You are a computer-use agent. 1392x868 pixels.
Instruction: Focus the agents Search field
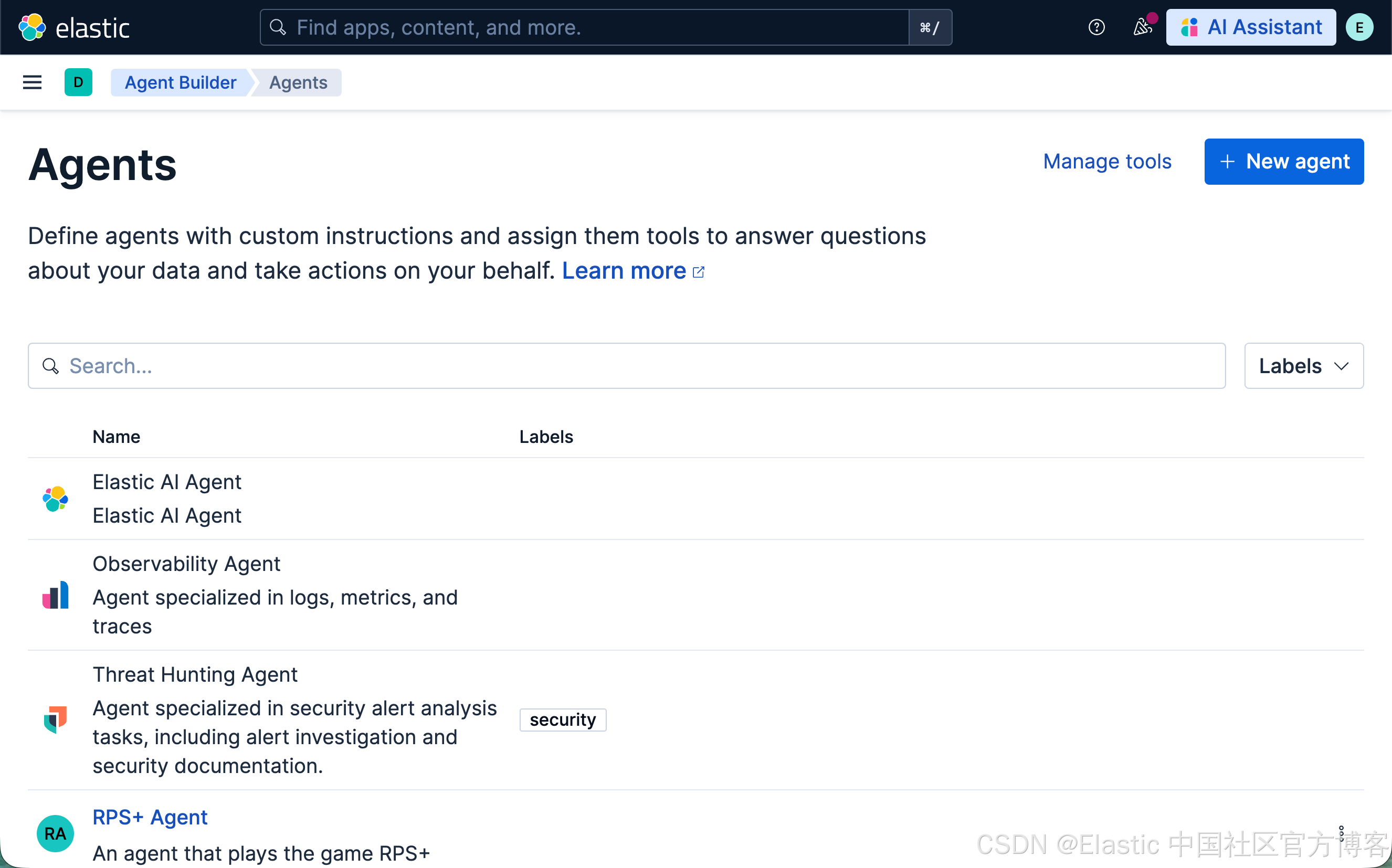626,366
